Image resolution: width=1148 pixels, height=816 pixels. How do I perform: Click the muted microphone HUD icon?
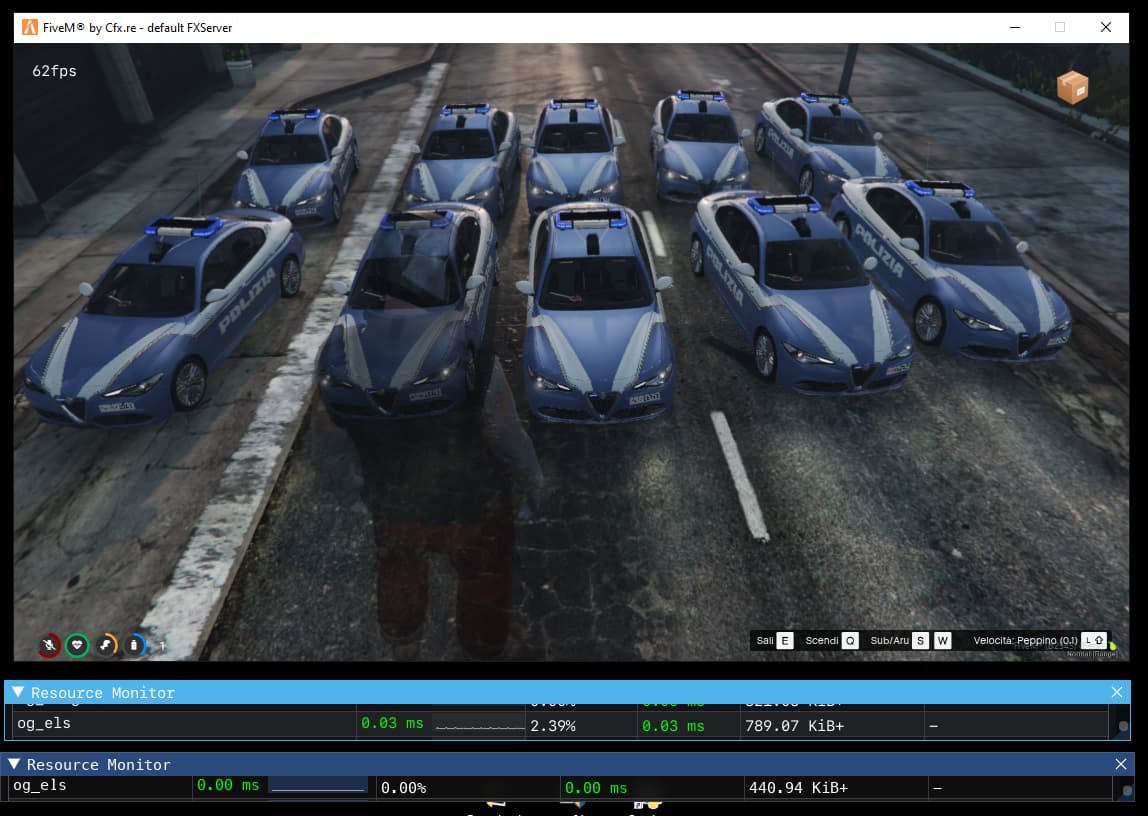49,645
